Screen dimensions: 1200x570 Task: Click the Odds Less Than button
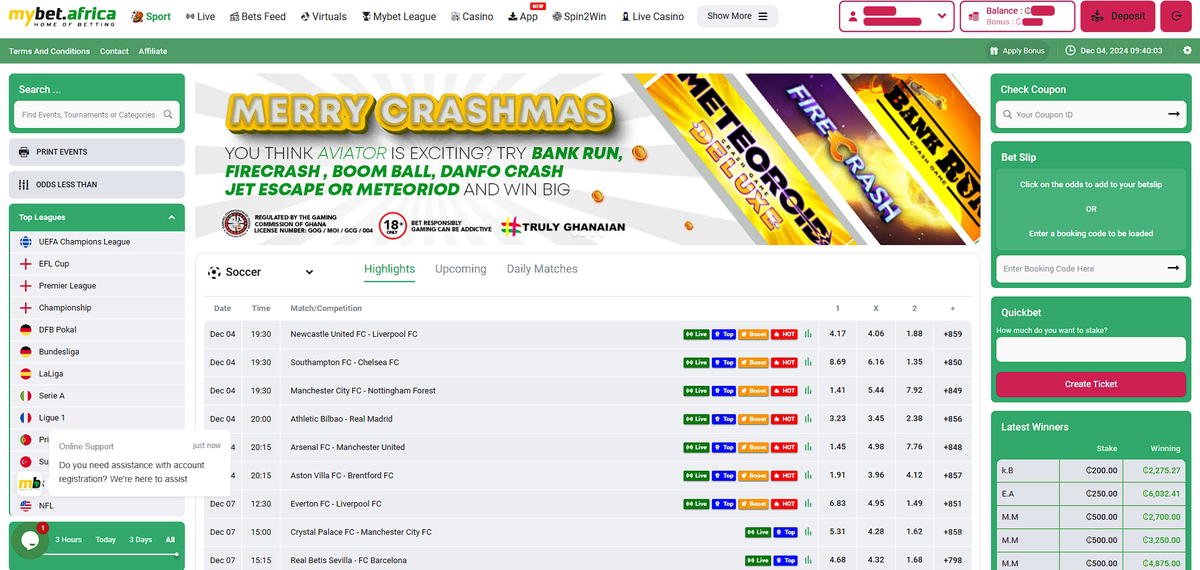click(x=97, y=184)
